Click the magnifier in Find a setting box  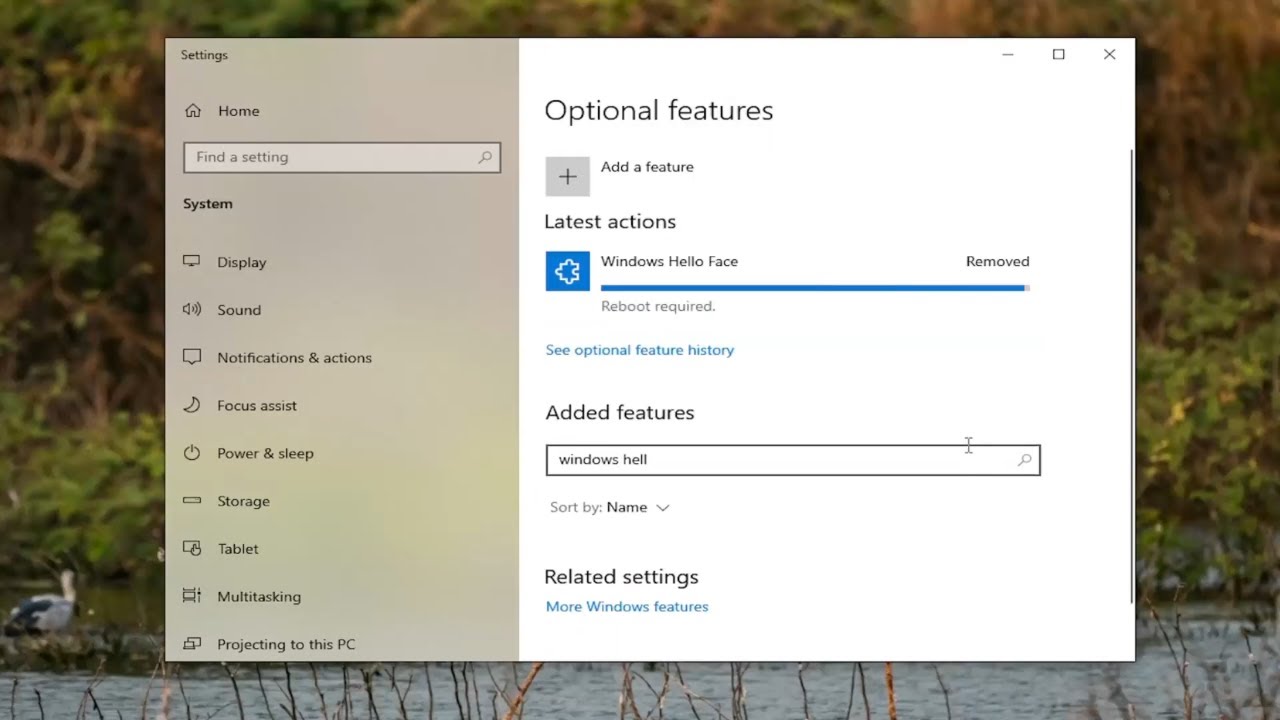click(x=485, y=157)
